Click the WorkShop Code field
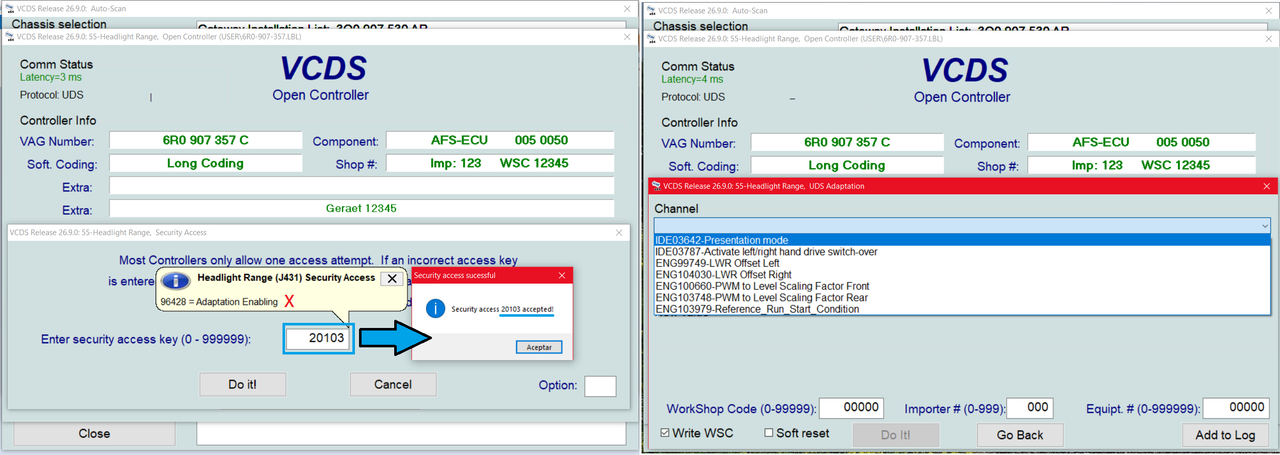The image size is (1280, 455). (852, 408)
